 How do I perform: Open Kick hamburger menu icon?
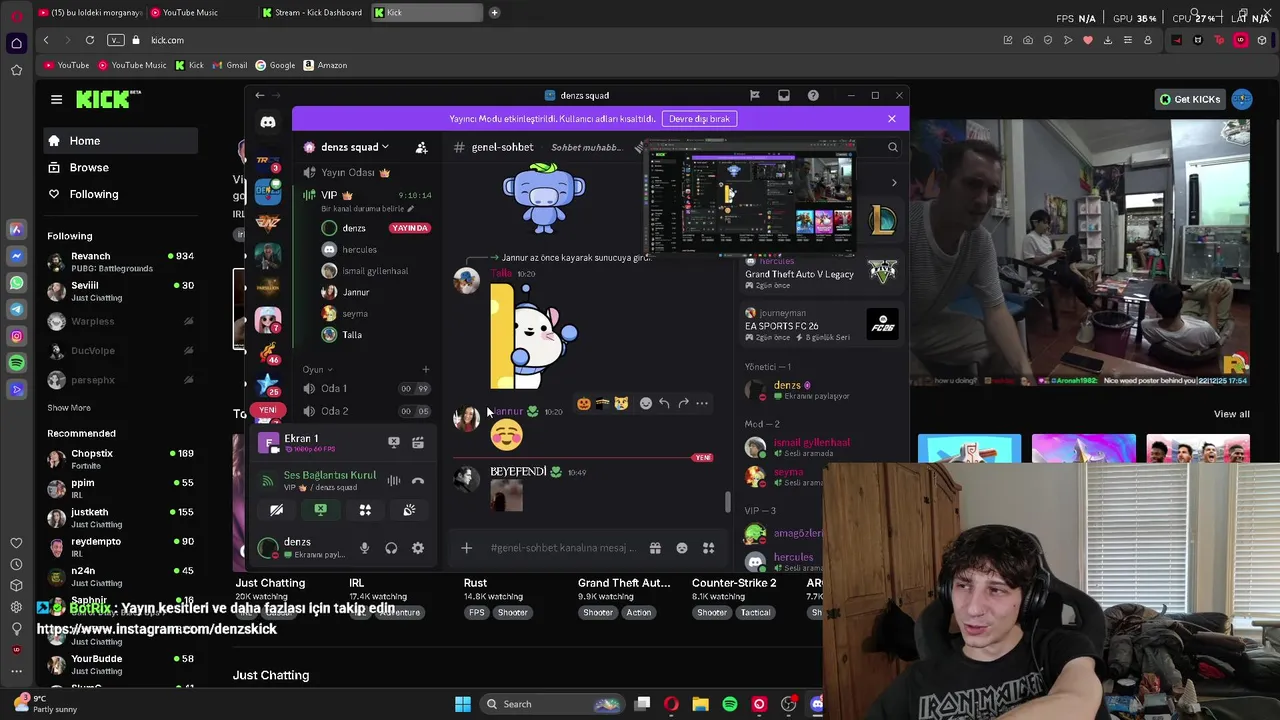[56, 99]
